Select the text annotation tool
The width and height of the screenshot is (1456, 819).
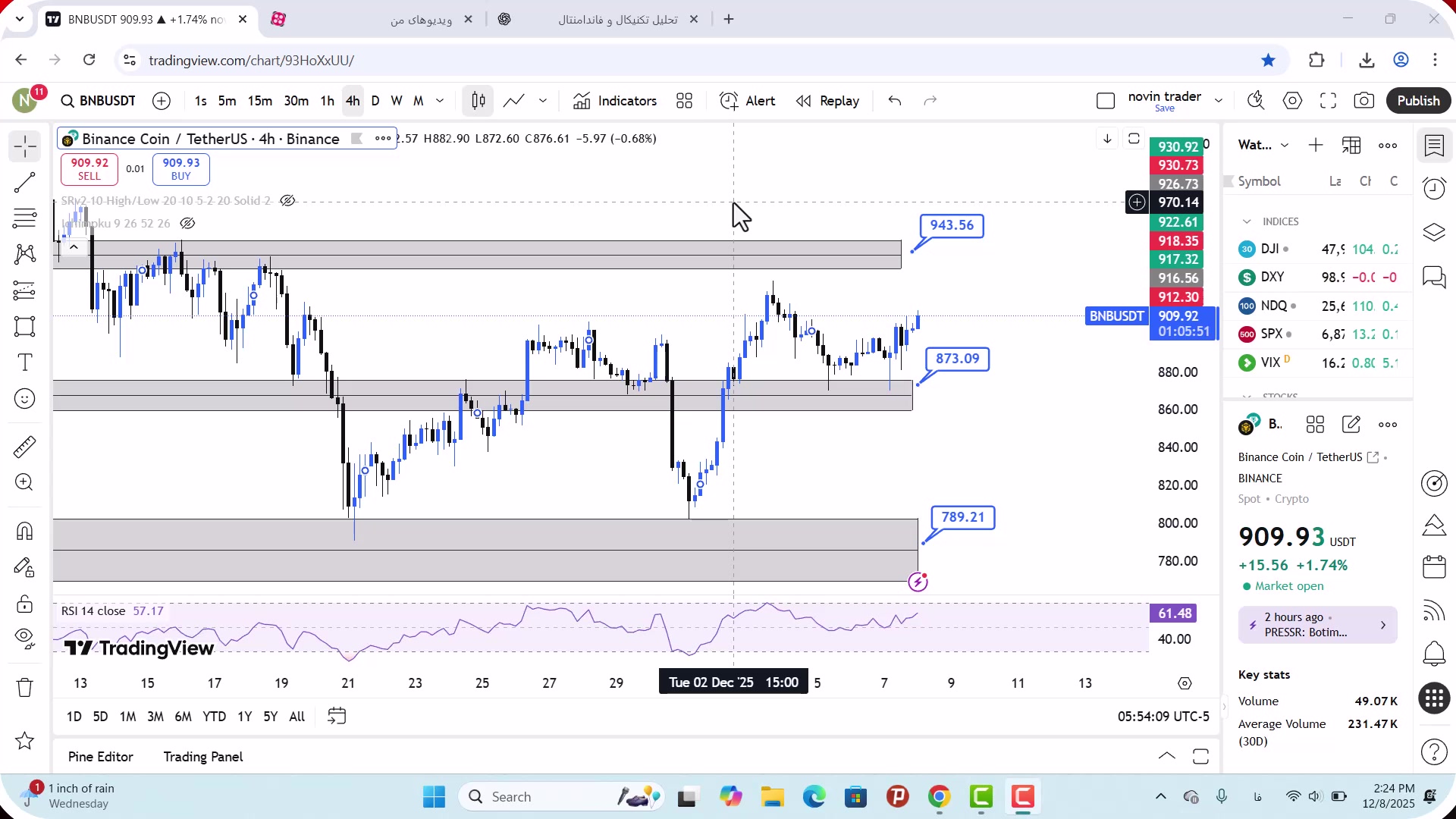coord(25,362)
